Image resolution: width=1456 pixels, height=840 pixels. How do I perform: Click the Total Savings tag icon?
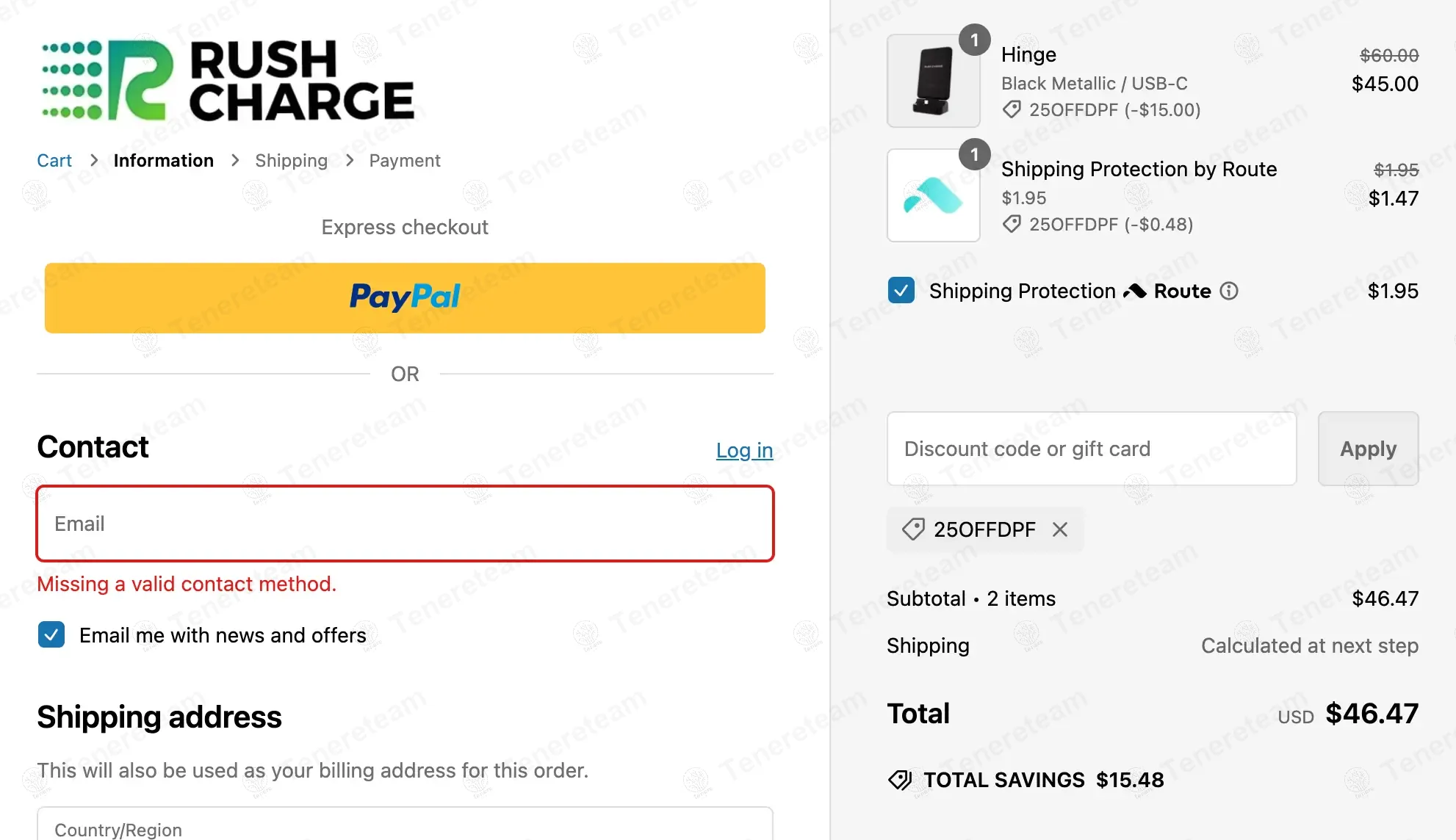point(900,780)
